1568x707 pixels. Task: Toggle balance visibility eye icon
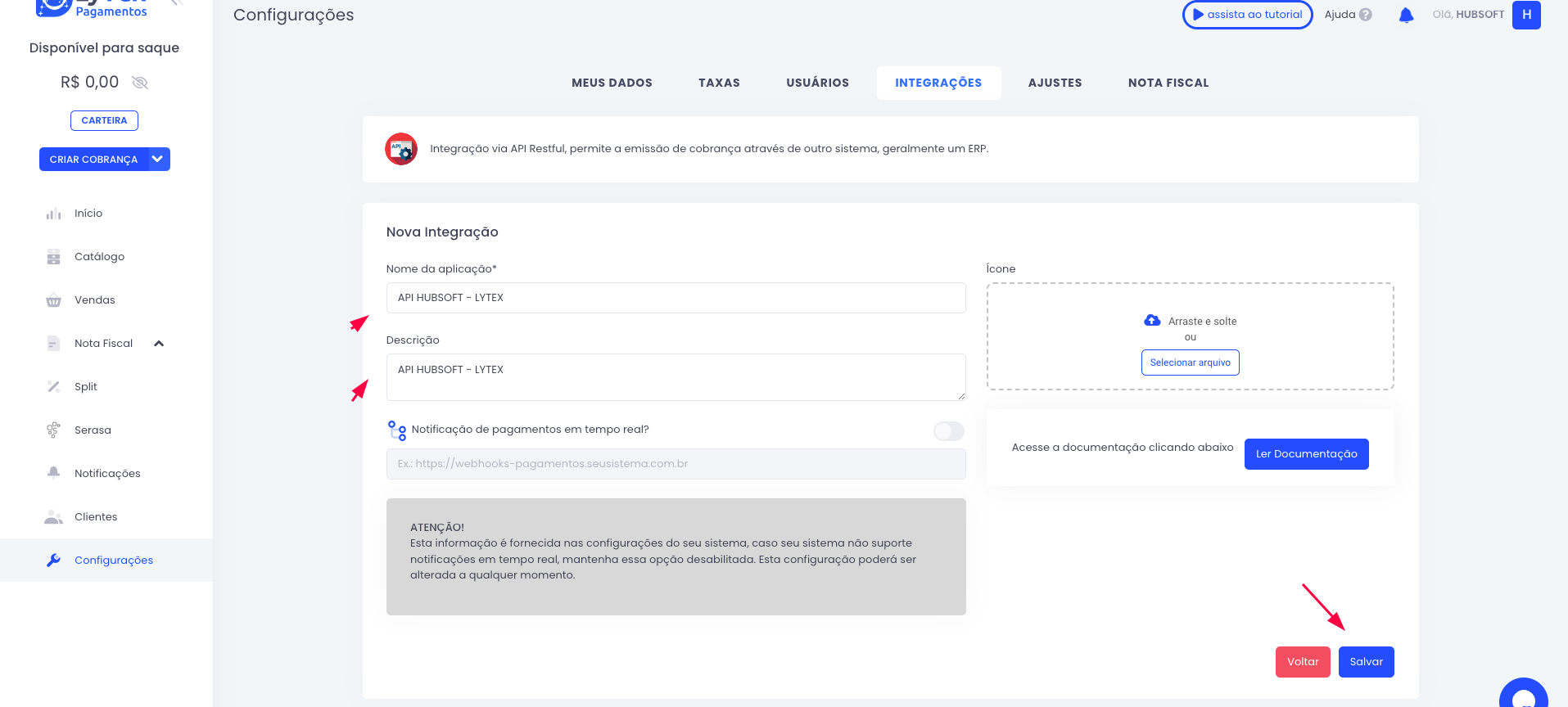click(x=140, y=83)
